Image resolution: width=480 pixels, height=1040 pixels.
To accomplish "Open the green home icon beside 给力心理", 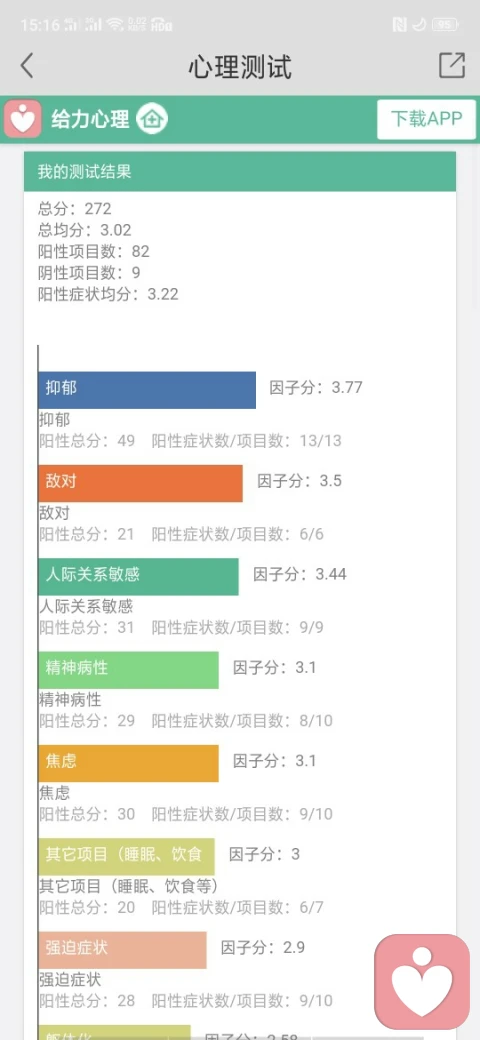I will click(152, 119).
